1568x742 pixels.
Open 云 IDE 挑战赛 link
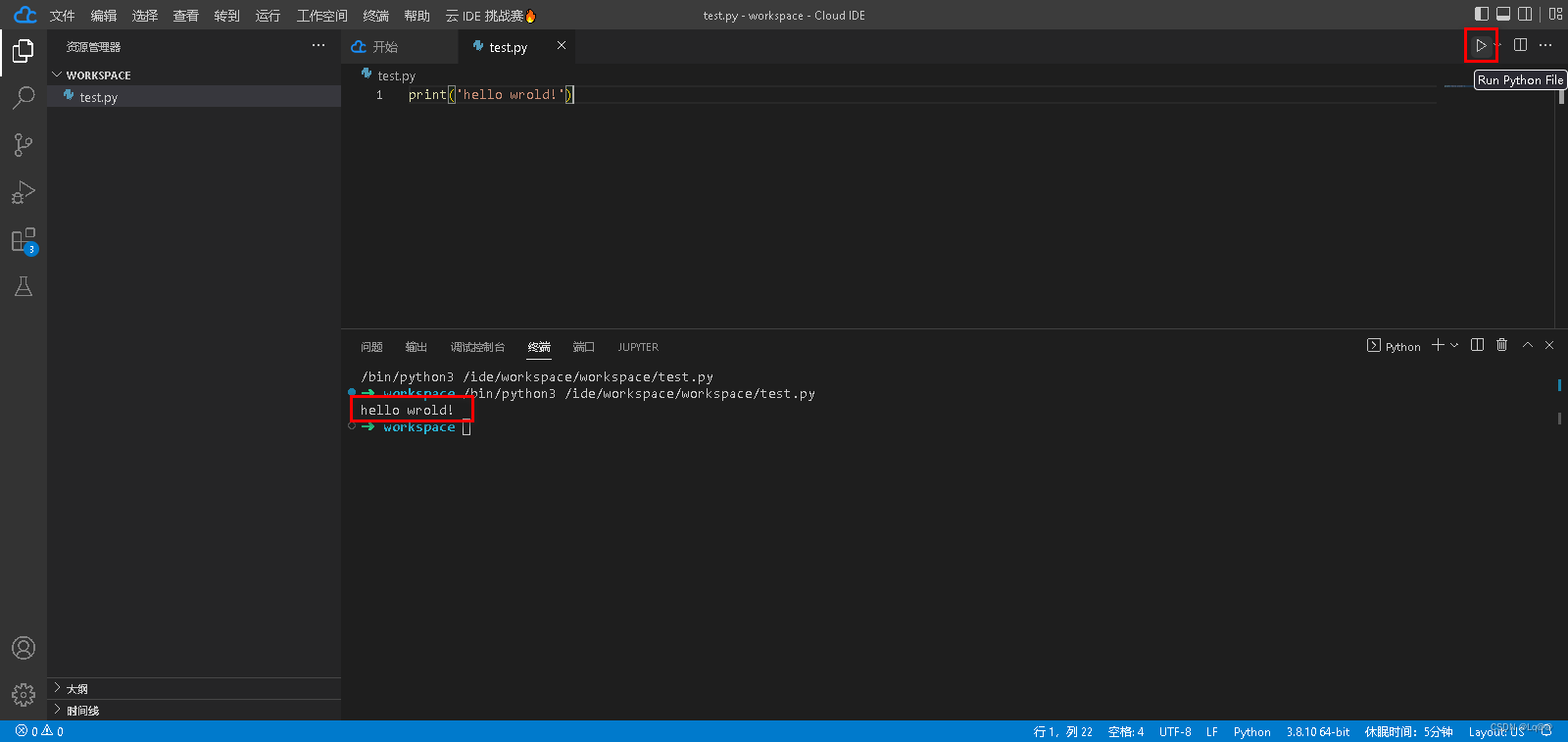click(491, 16)
